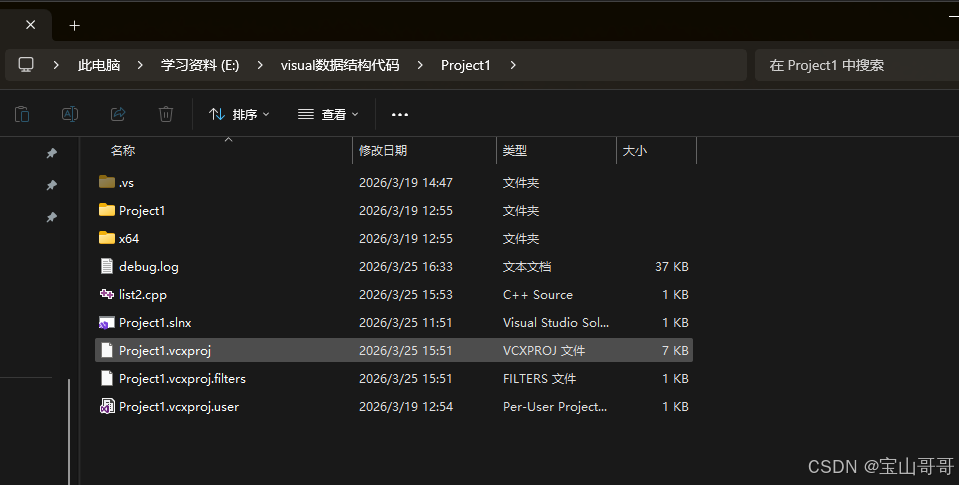Navigate to visual数据结构代码 breadcrumb
959x485 pixels.
[340, 65]
